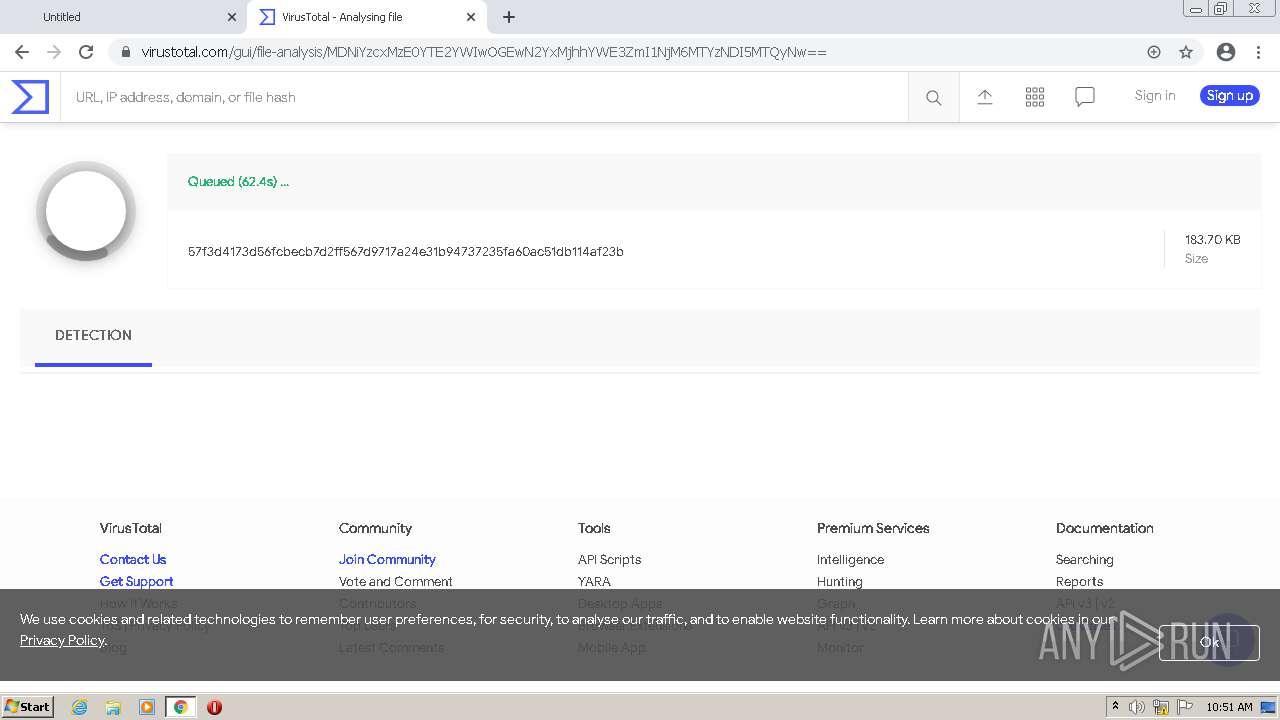Click the 10:51 AM system clock
Image resolution: width=1280 pixels, height=720 pixels.
tap(1229, 707)
